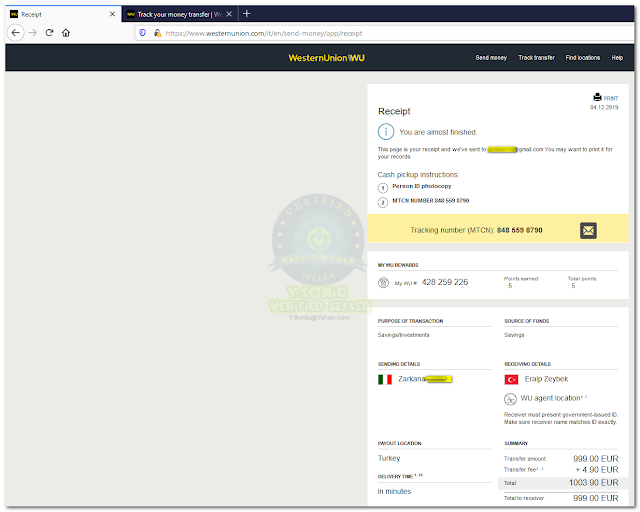Click the PRINT link
The image size is (640, 512).
click(x=611, y=98)
